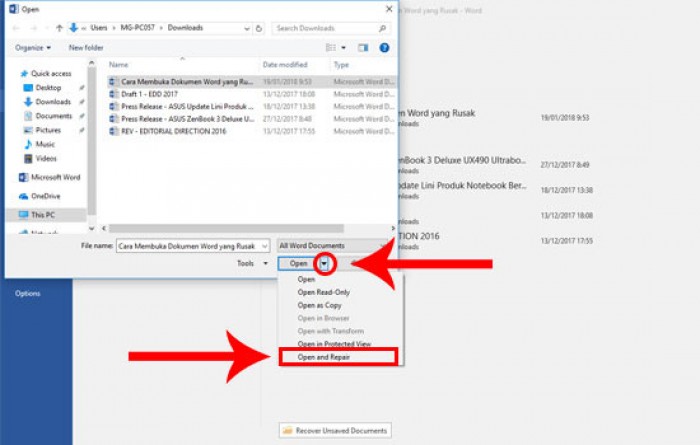This screenshot has width=700, height=445.
Task: Click the Back navigation arrow
Action: click(x=16, y=28)
